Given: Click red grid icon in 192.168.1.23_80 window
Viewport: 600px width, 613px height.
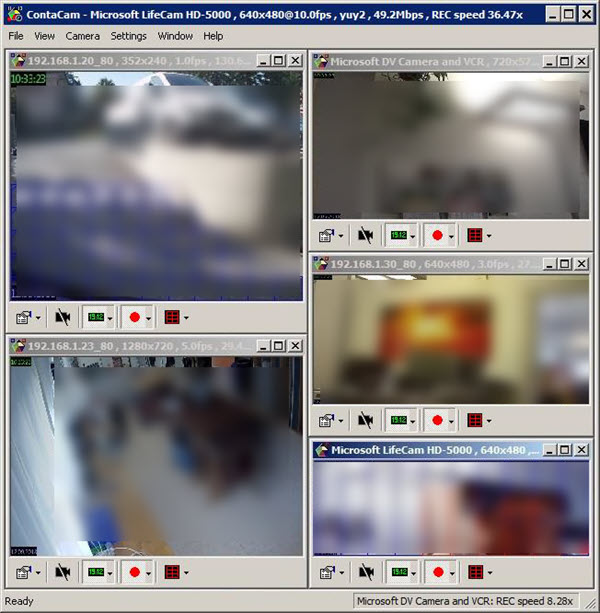Looking at the screenshot, I should pyautogui.click(x=172, y=572).
